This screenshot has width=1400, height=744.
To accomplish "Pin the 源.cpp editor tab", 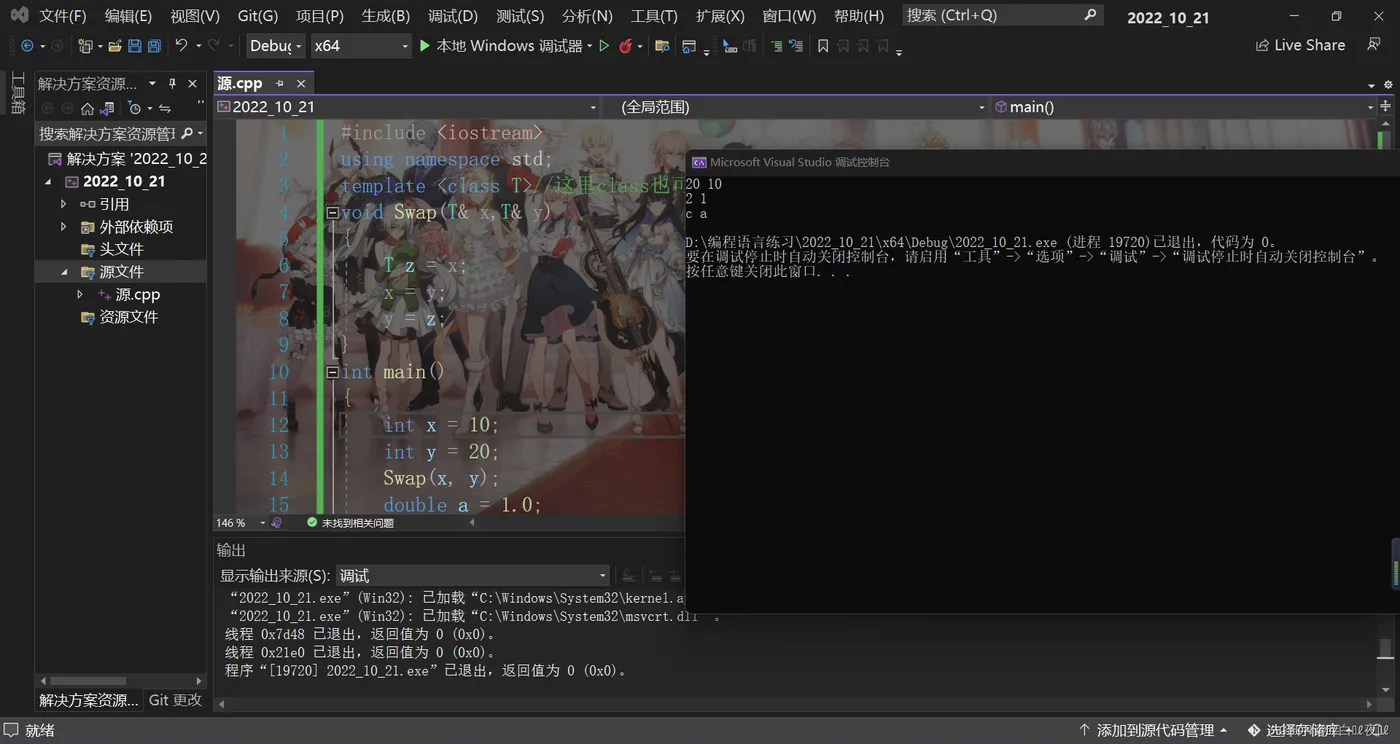I will [x=280, y=83].
